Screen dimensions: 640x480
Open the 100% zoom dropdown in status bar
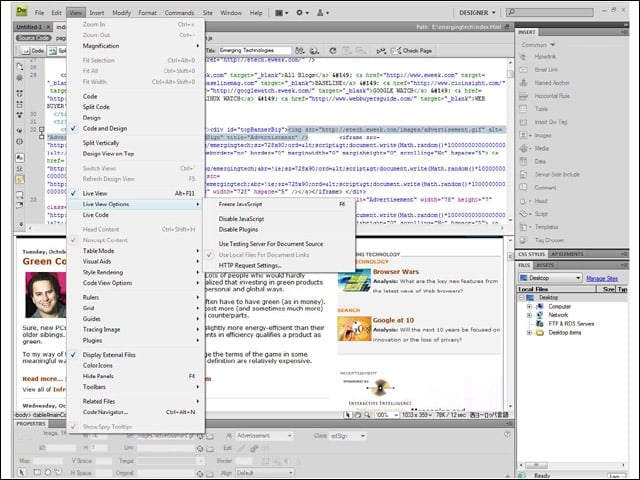pos(386,415)
